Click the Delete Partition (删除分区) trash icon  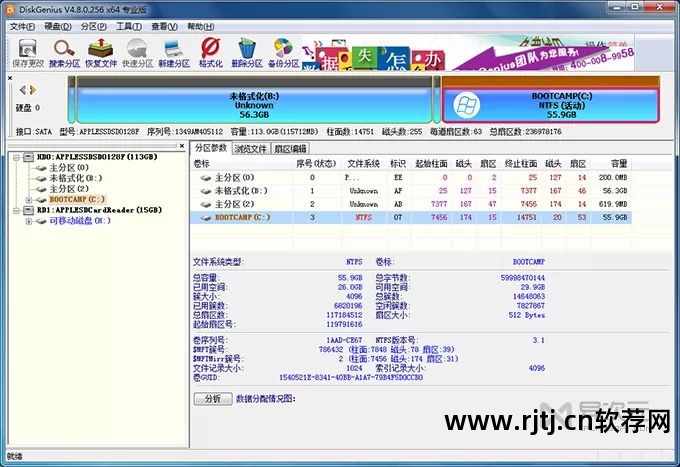point(247,52)
